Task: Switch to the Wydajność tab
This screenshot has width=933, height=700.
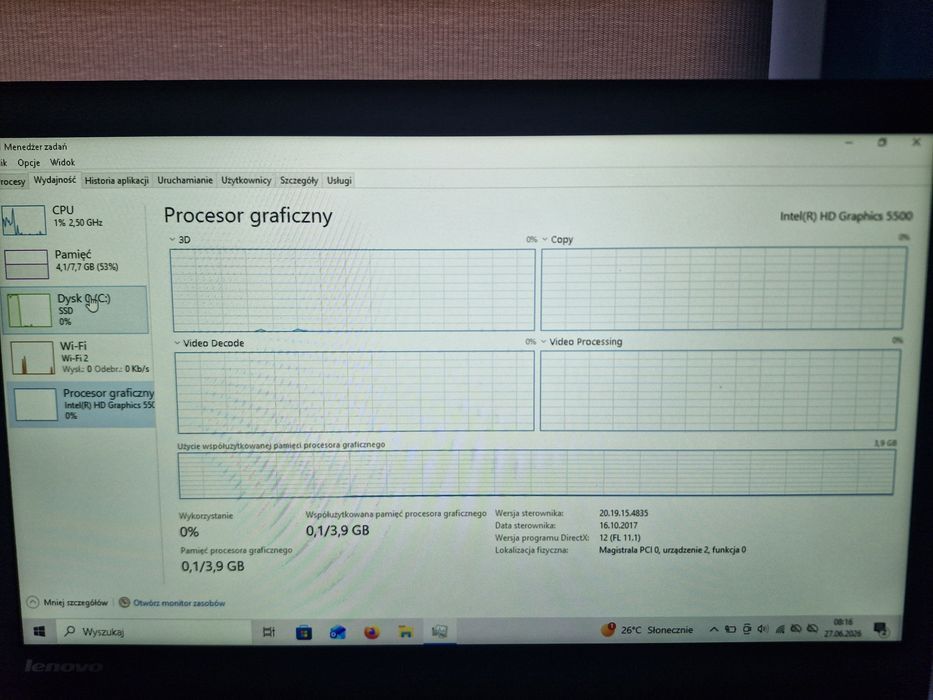Action: (x=54, y=180)
